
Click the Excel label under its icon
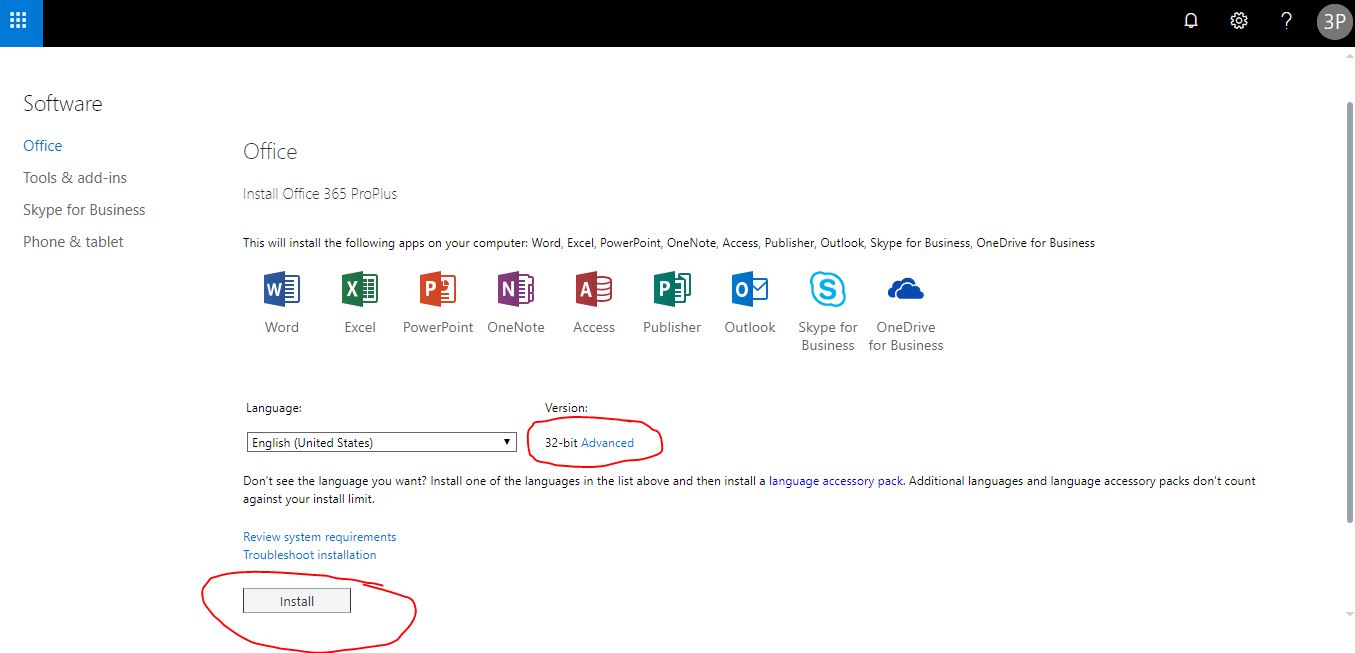tap(360, 327)
